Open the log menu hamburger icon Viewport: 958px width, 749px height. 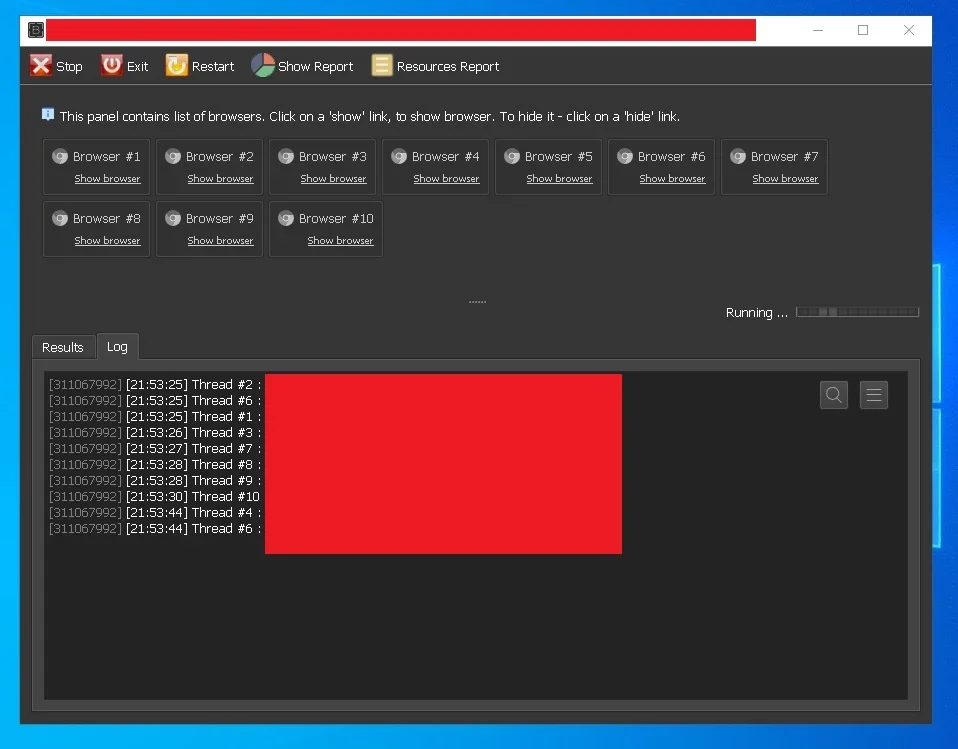point(874,395)
